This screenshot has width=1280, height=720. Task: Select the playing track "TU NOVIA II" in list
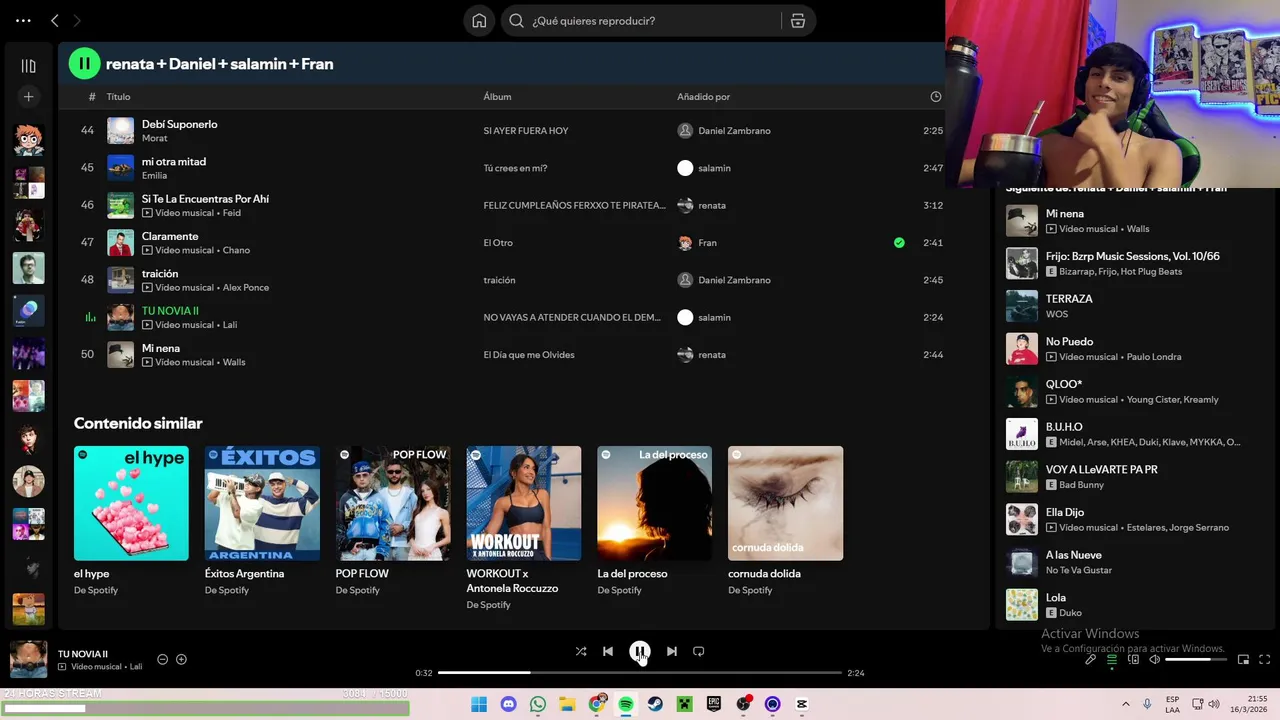[170, 311]
